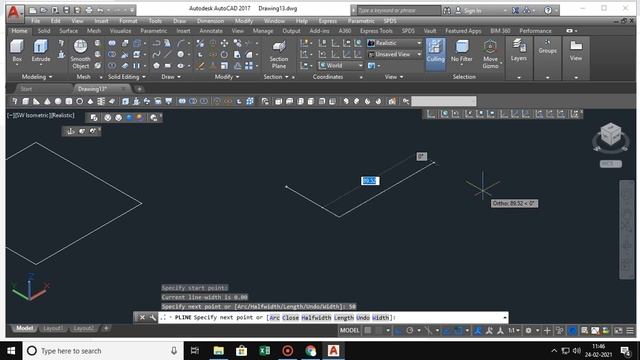Select the Move Gizmo tool

click(x=490, y=54)
